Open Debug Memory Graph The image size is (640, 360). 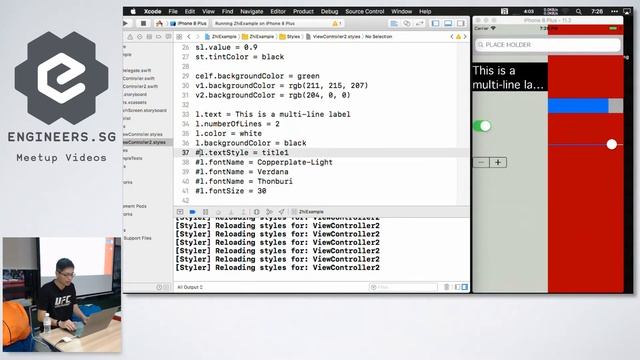click(269, 212)
